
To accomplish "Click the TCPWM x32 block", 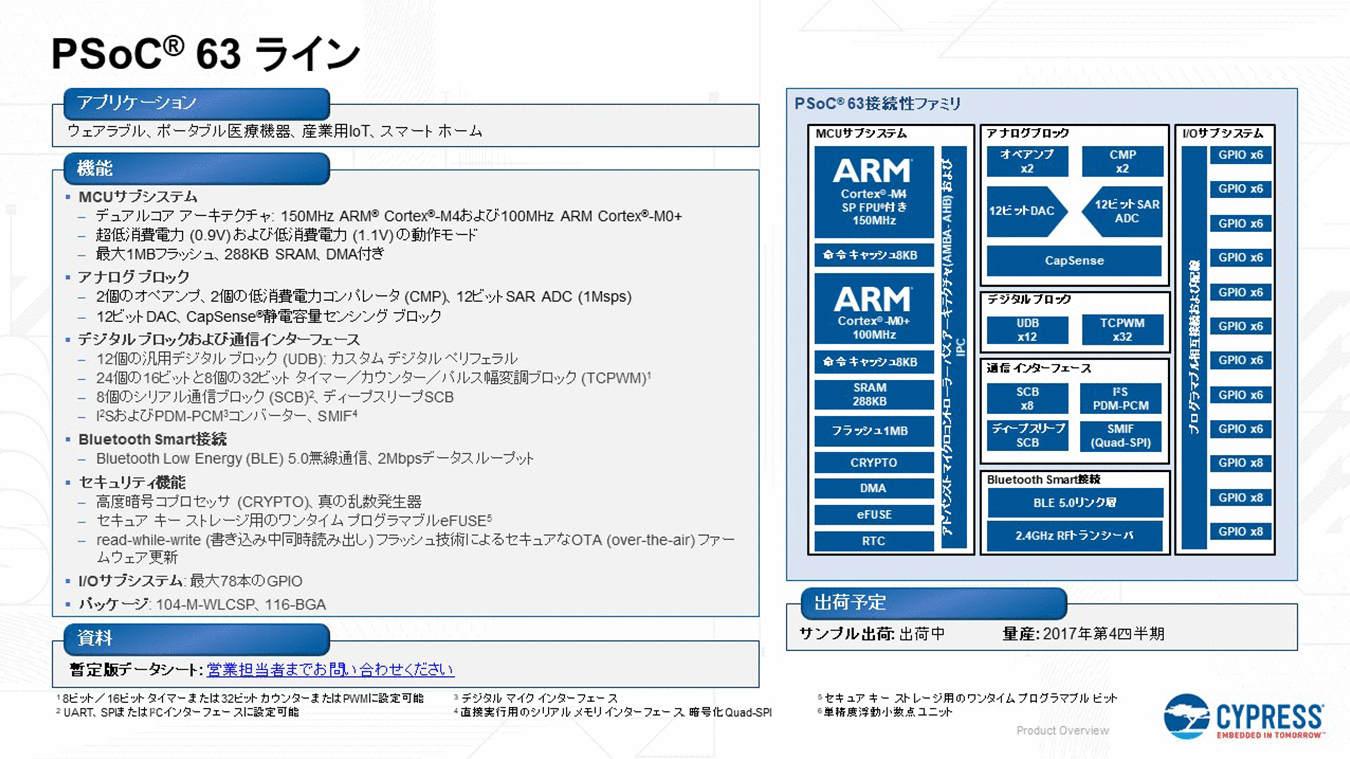I will click(x=1122, y=330).
